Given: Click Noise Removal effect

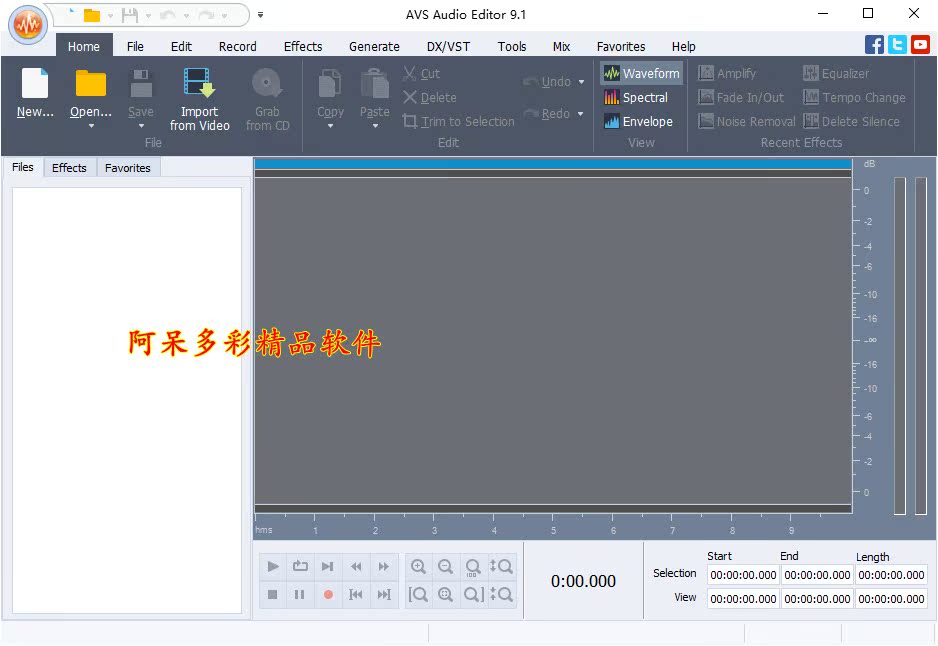Looking at the screenshot, I should tap(747, 121).
